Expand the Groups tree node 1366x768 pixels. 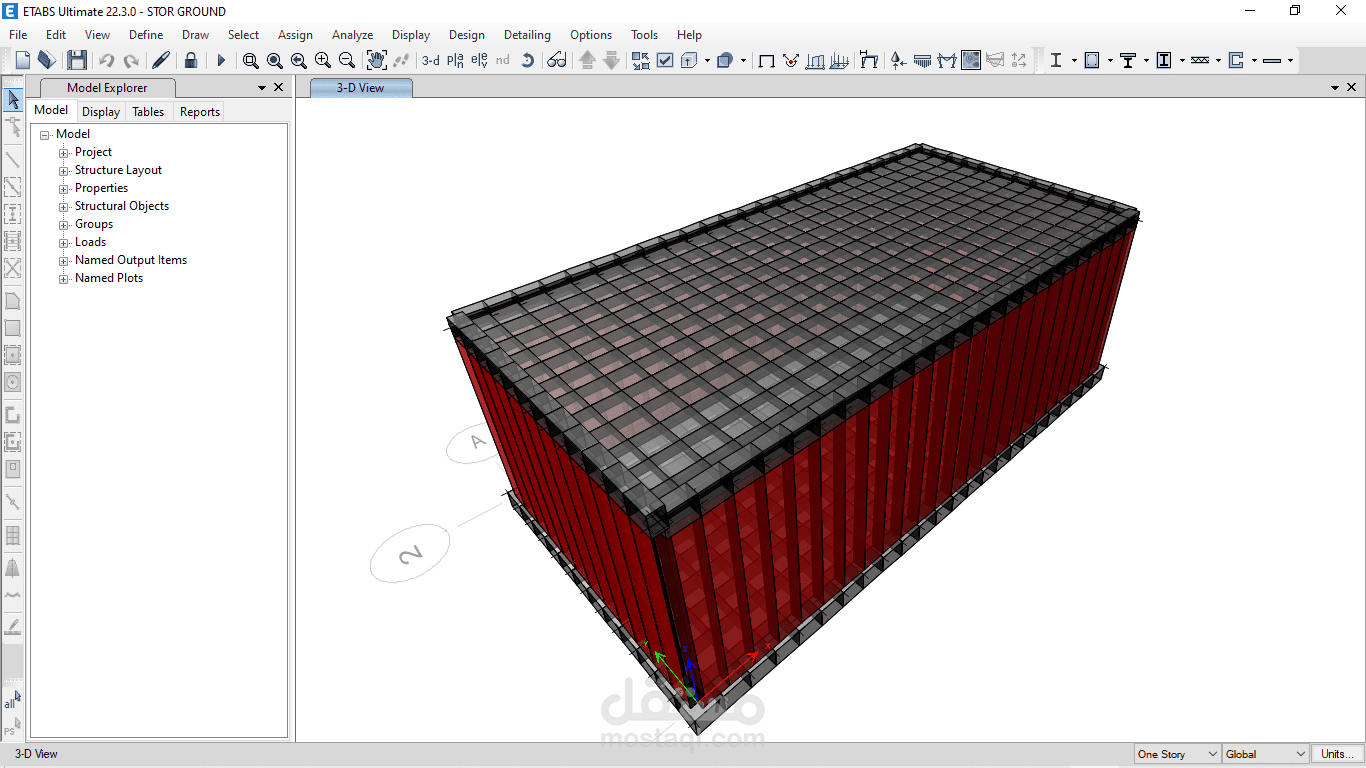(x=64, y=225)
